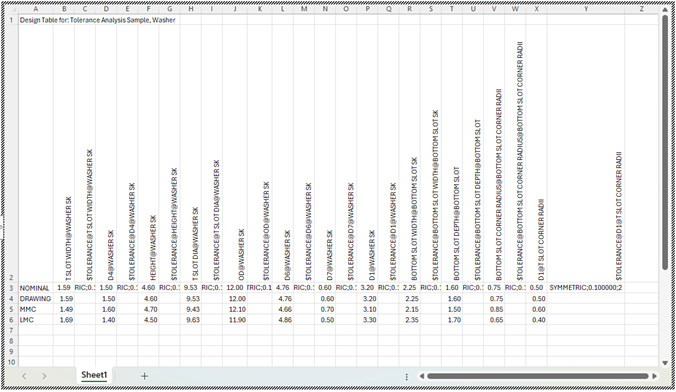Select MMC value 0.70

tap(325, 309)
